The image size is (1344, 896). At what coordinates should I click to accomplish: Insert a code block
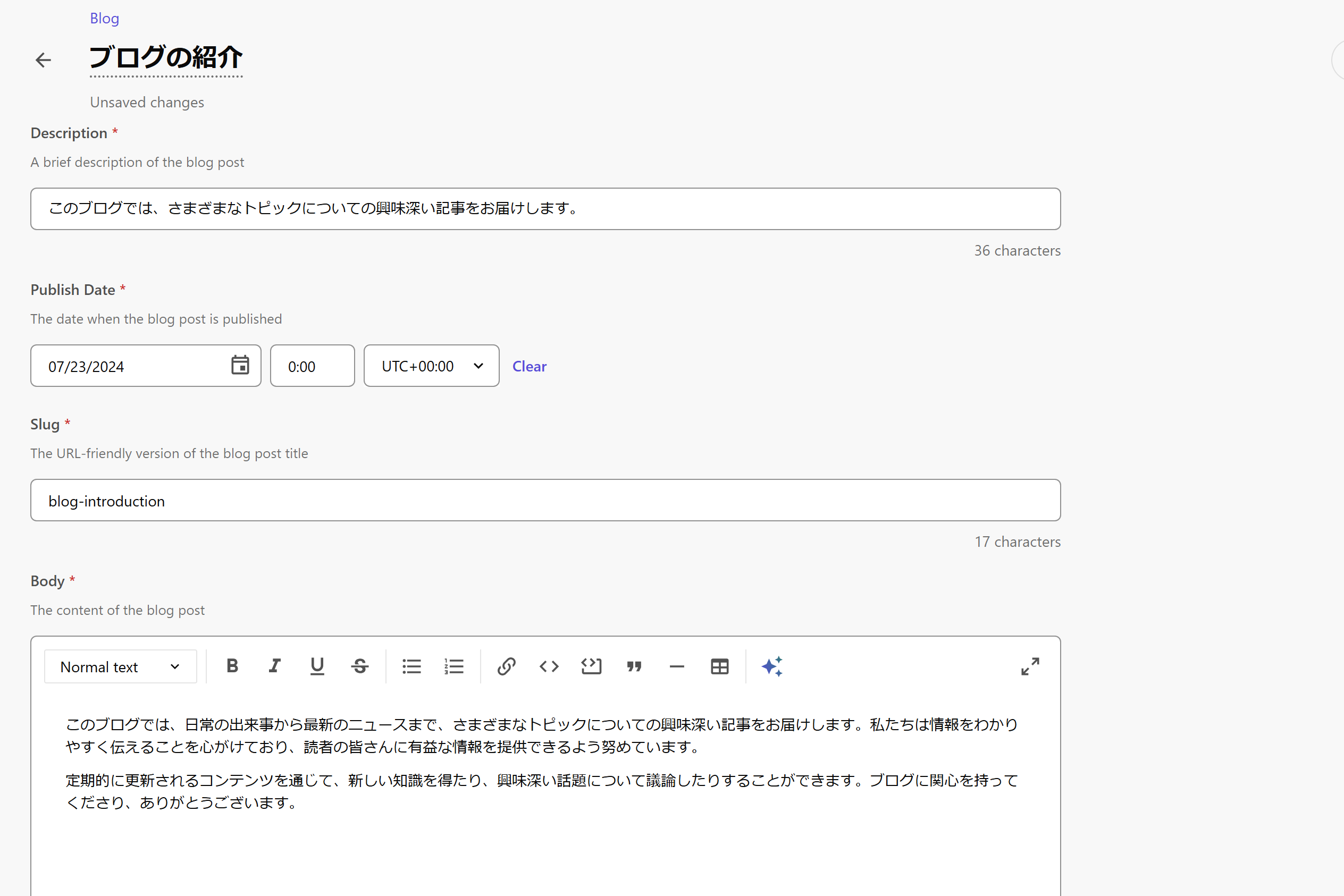point(591,666)
